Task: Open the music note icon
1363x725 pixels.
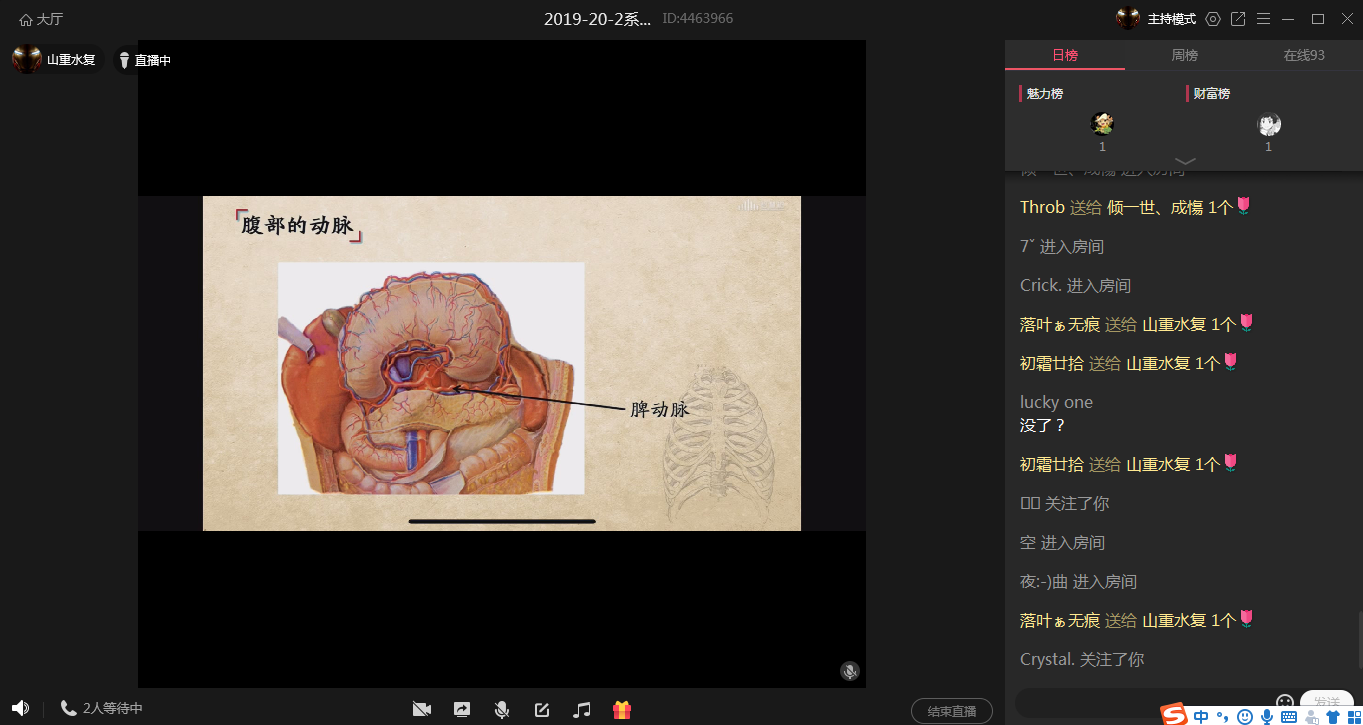Action: [582, 709]
